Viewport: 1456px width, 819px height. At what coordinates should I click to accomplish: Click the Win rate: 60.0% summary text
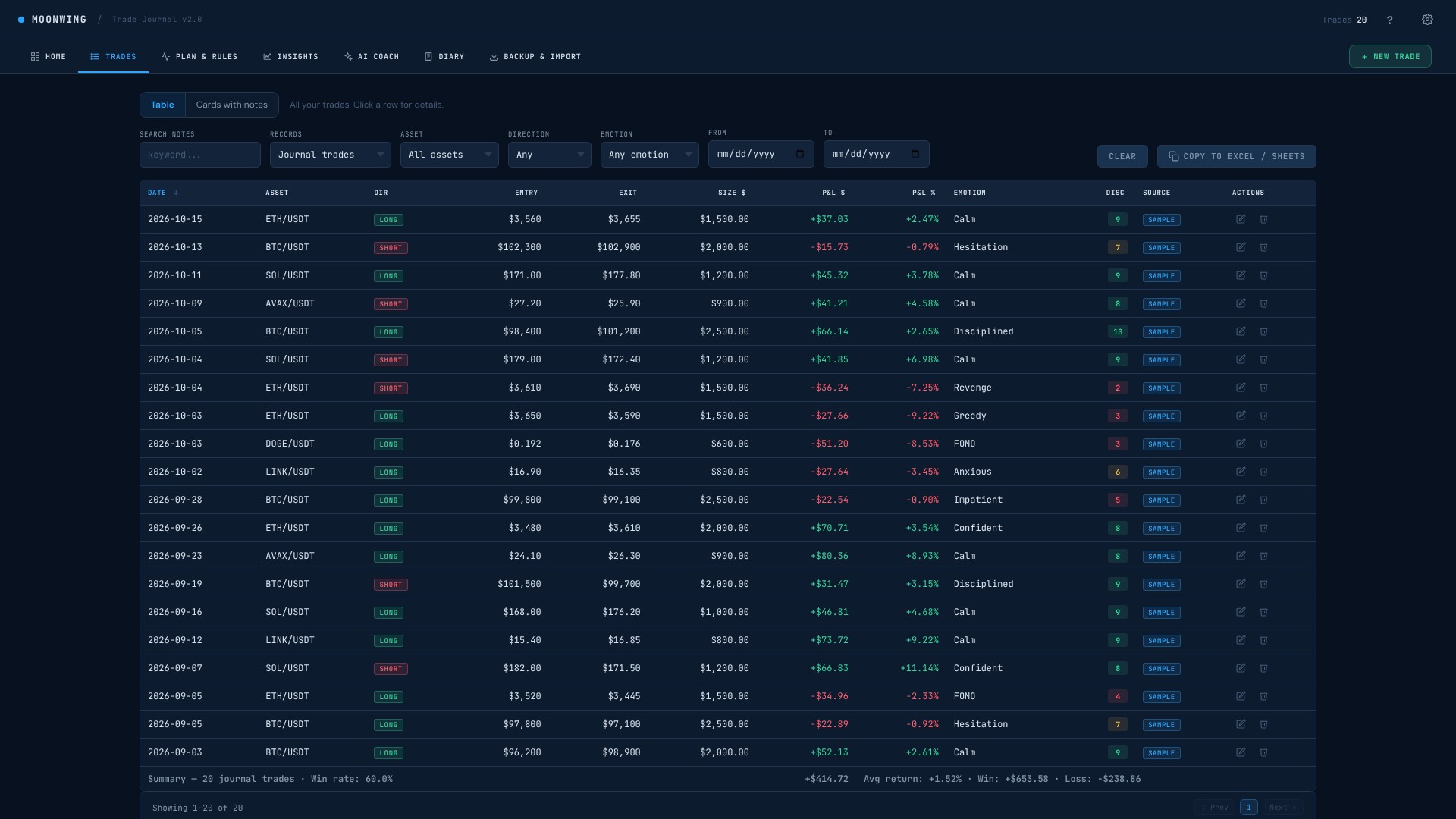coord(352,779)
